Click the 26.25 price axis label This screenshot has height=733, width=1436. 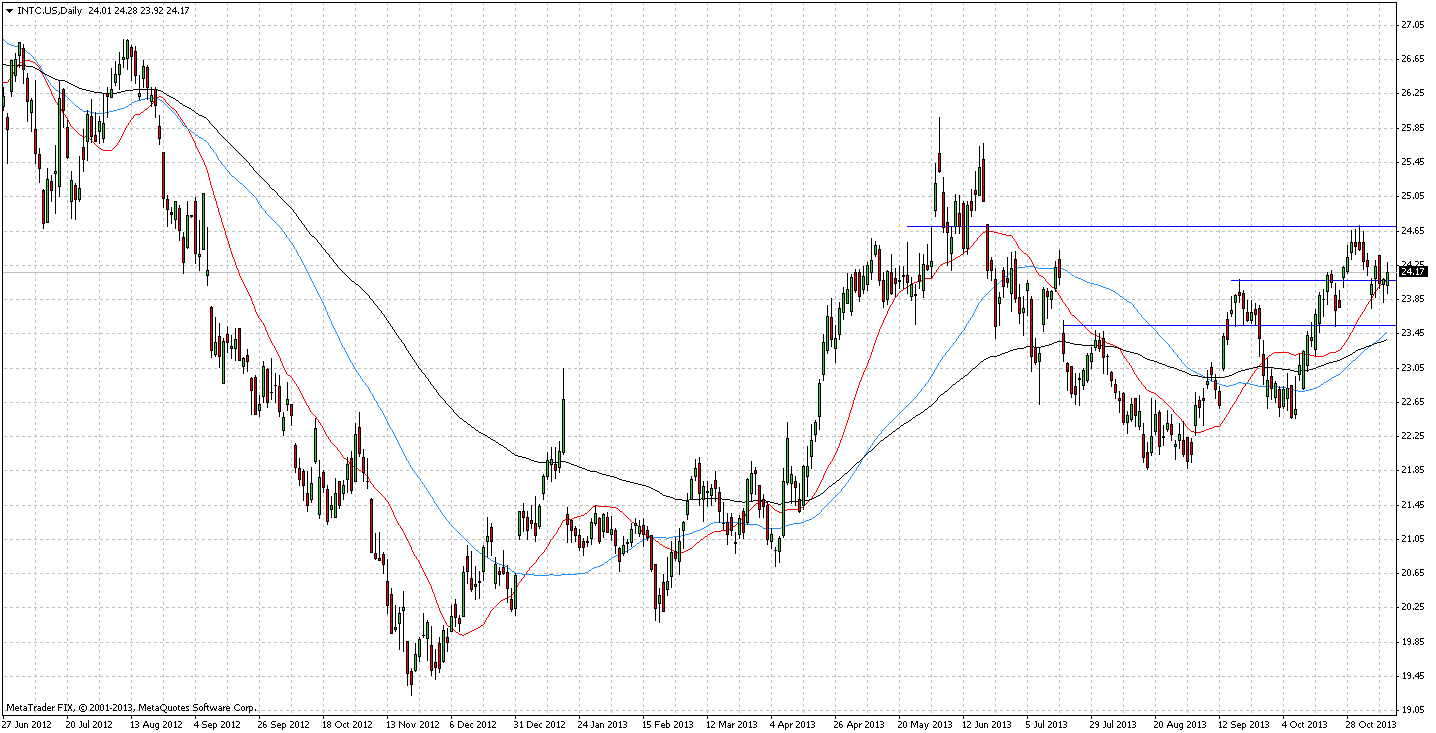tap(1412, 93)
